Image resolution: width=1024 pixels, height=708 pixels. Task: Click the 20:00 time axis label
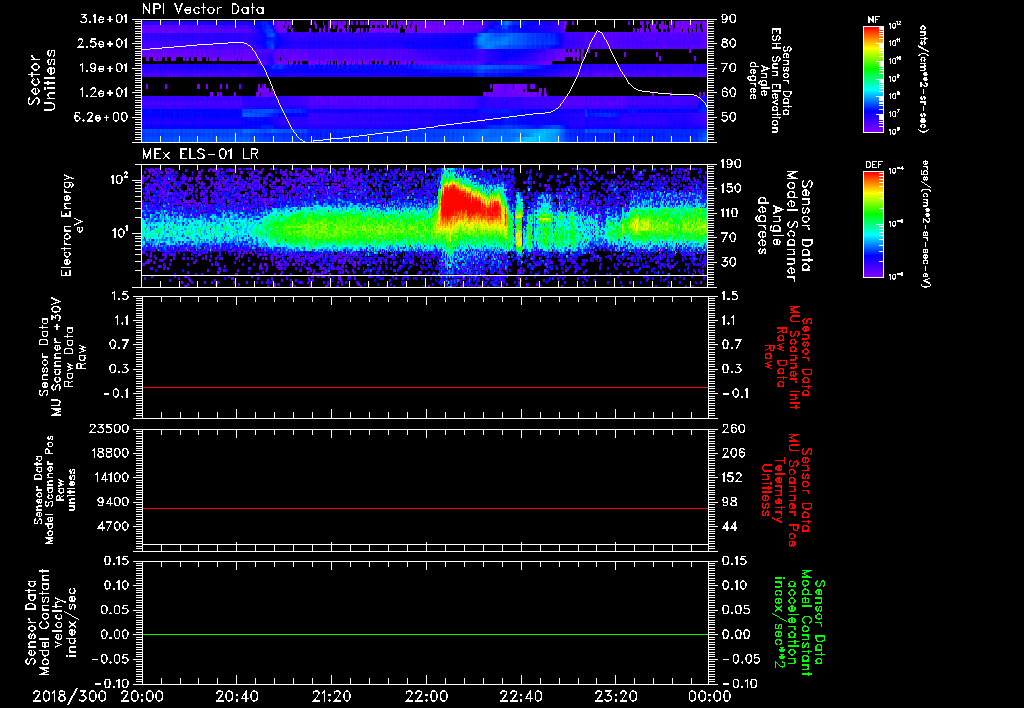coord(142,696)
